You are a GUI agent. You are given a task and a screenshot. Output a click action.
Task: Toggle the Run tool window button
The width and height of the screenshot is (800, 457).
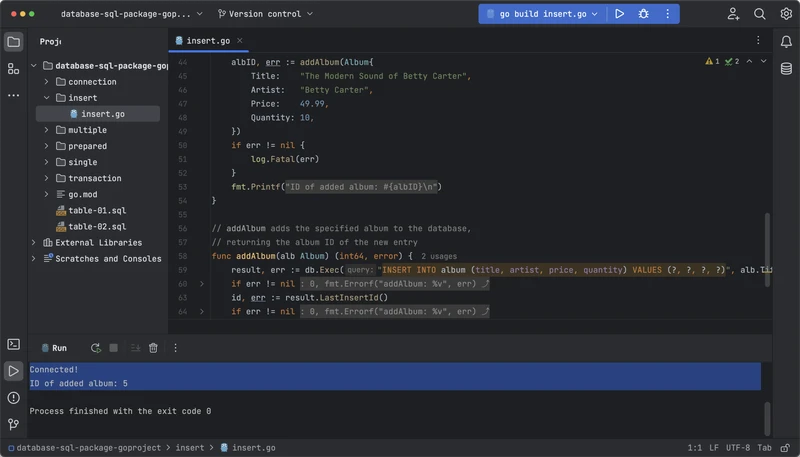pos(14,371)
